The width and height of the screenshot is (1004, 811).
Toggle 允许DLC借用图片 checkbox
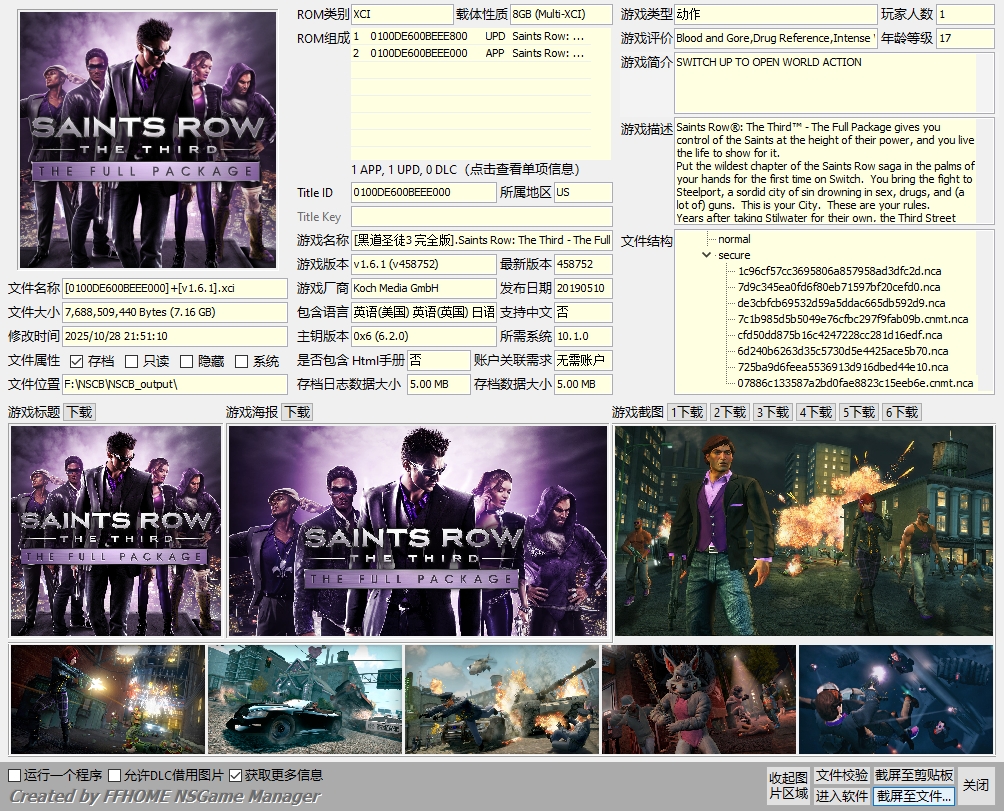coord(115,775)
